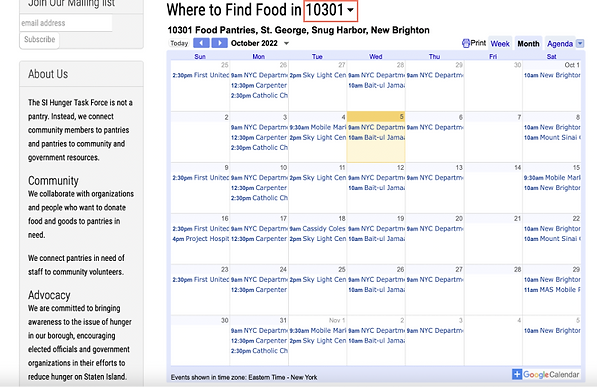Viewport: 597px width, 387px height.
Task: Open 9am NYC Departm event on Oct 20
Action: [435, 229]
